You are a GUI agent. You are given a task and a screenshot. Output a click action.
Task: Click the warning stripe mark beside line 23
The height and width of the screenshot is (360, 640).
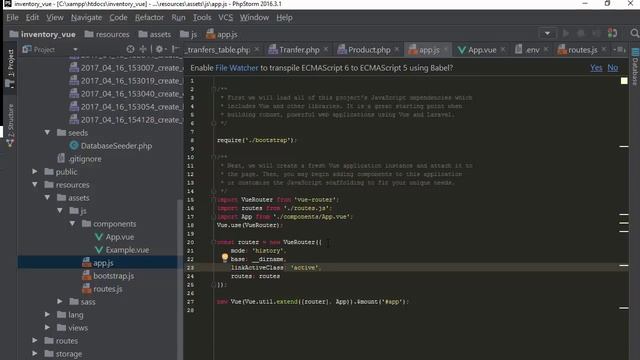click(x=624, y=265)
